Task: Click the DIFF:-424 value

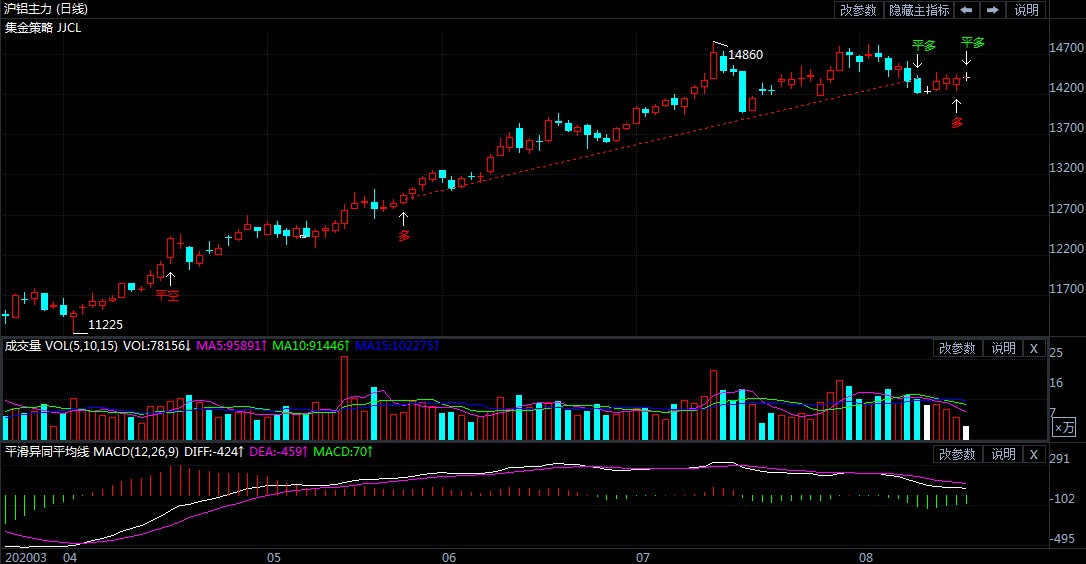Action: (214, 452)
